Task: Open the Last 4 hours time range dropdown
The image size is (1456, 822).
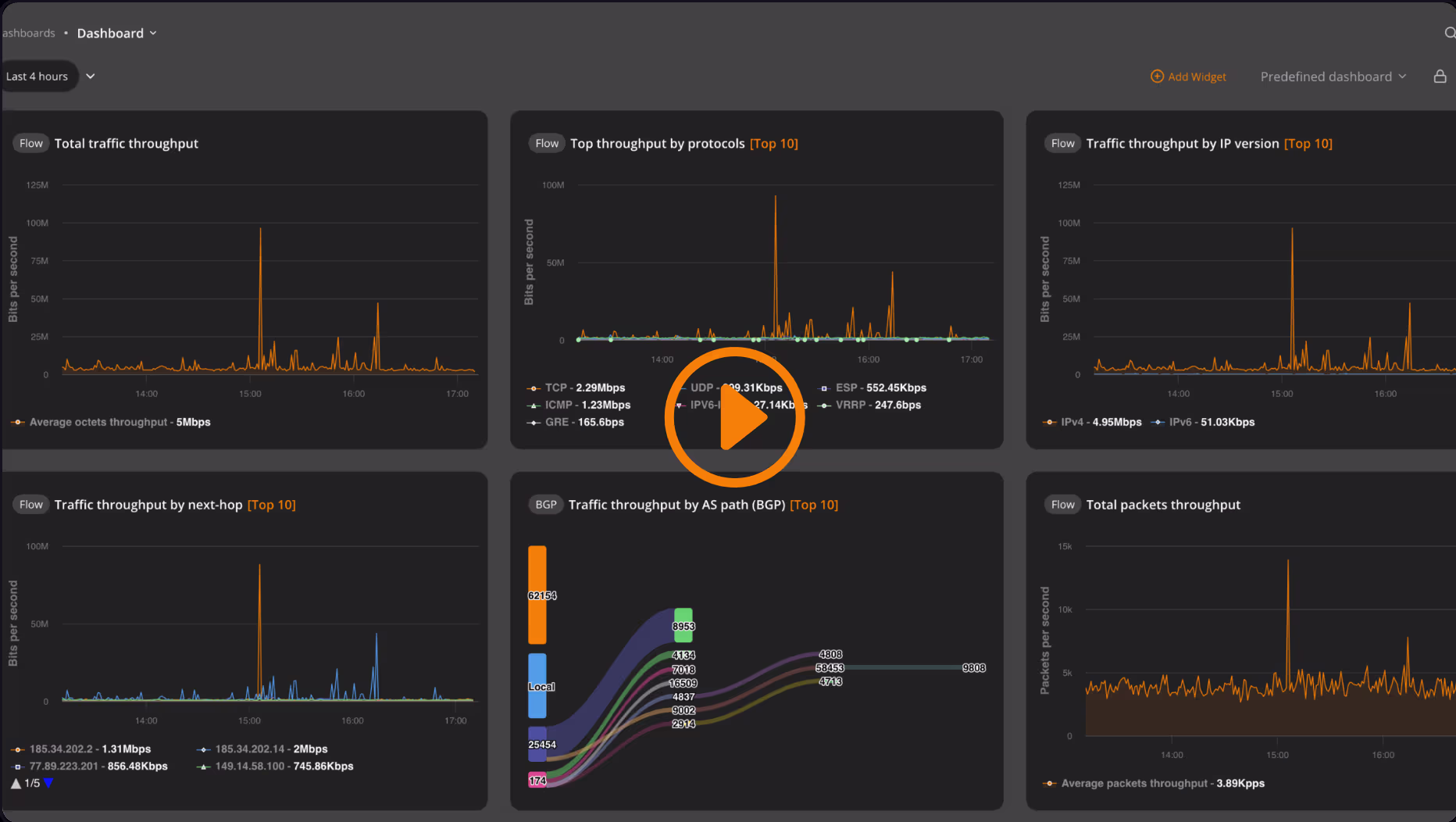Action: [48, 77]
